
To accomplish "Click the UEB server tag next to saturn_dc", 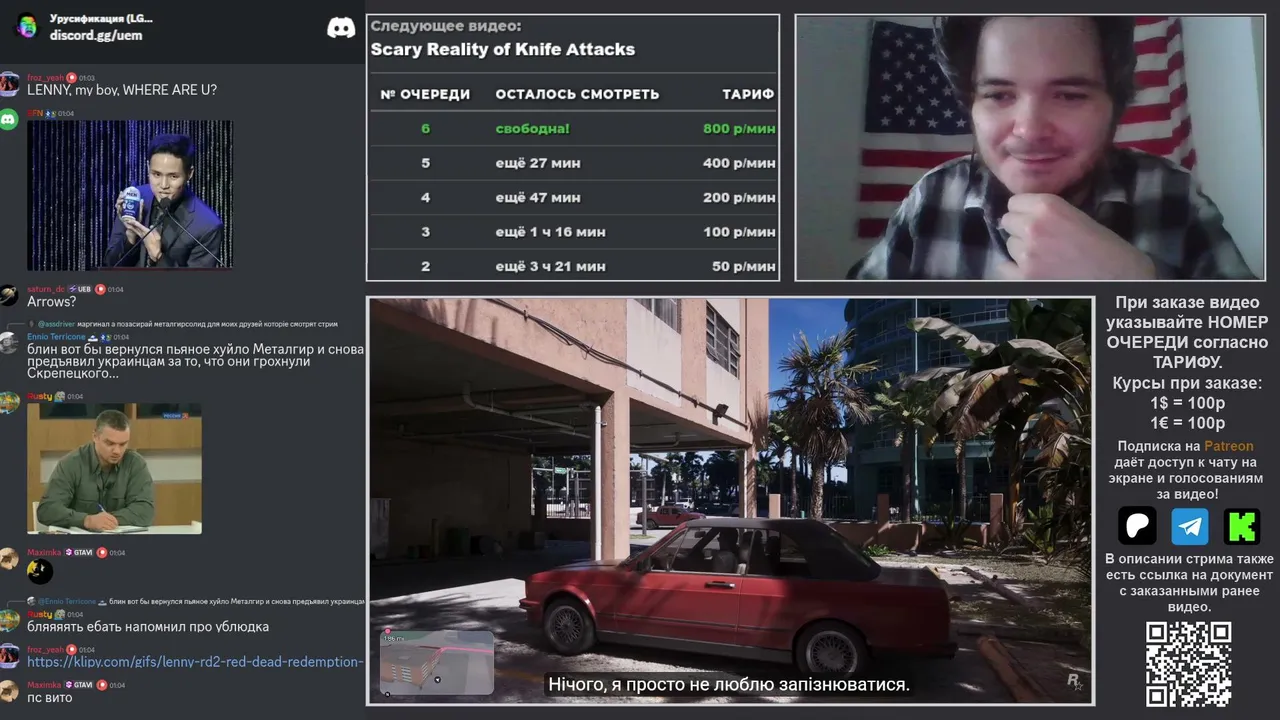I will coord(80,289).
